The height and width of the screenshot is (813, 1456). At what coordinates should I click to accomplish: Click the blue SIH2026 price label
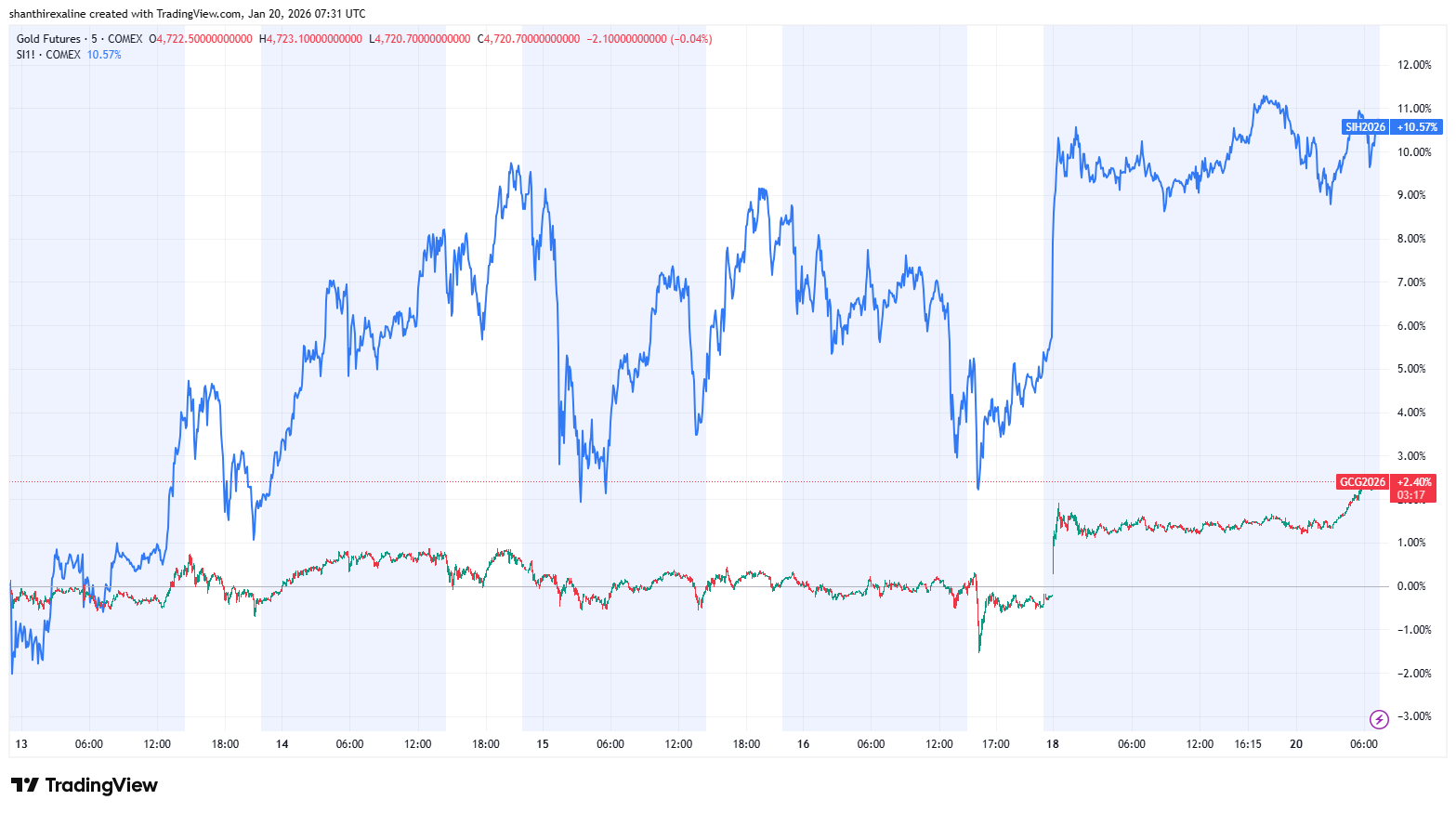click(1365, 127)
